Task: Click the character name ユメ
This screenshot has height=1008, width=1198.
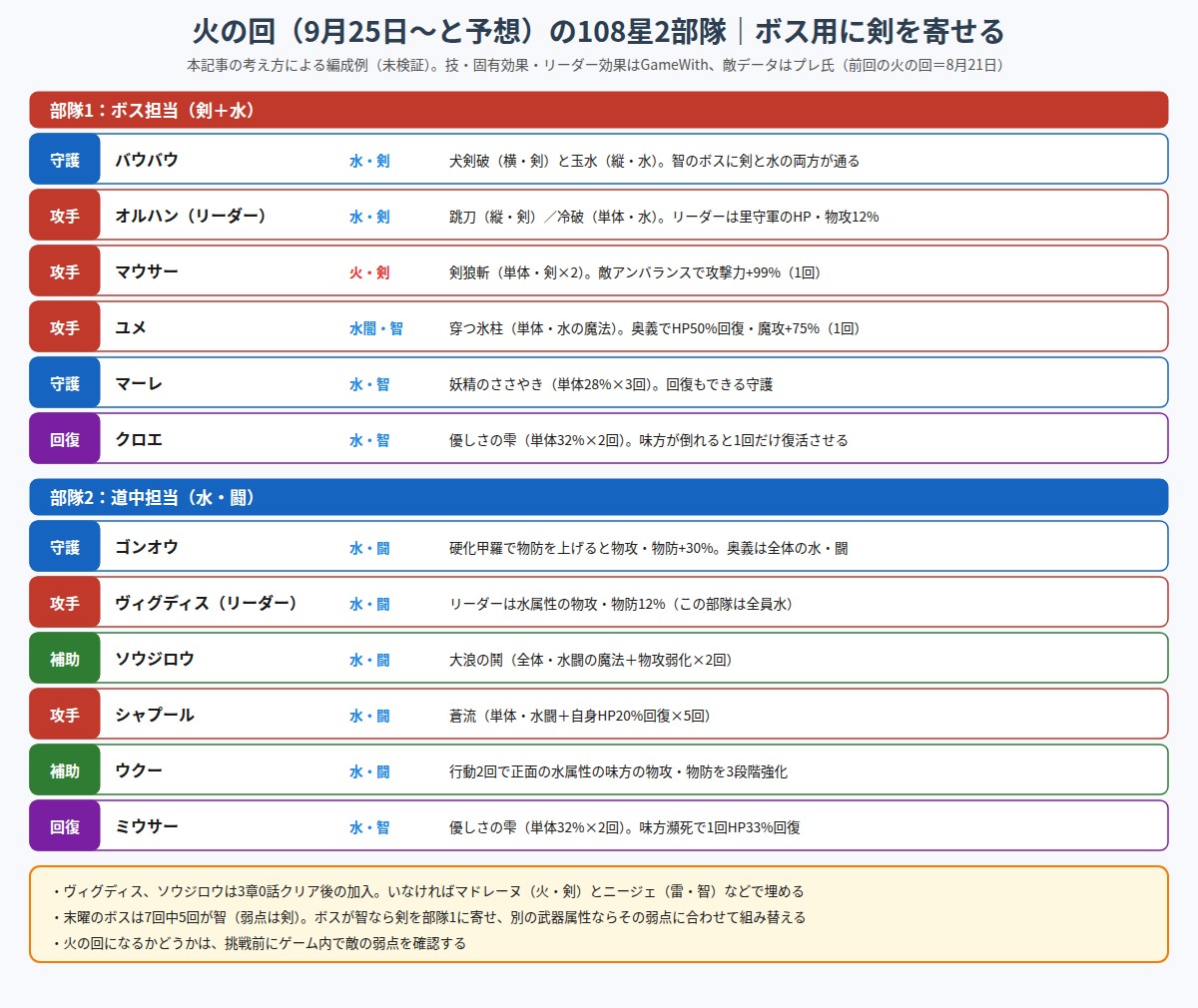Action: click(131, 327)
